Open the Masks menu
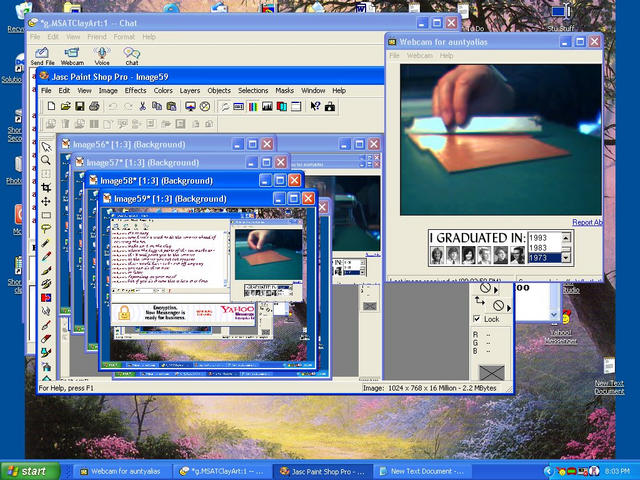640x480 pixels. (x=284, y=91)
